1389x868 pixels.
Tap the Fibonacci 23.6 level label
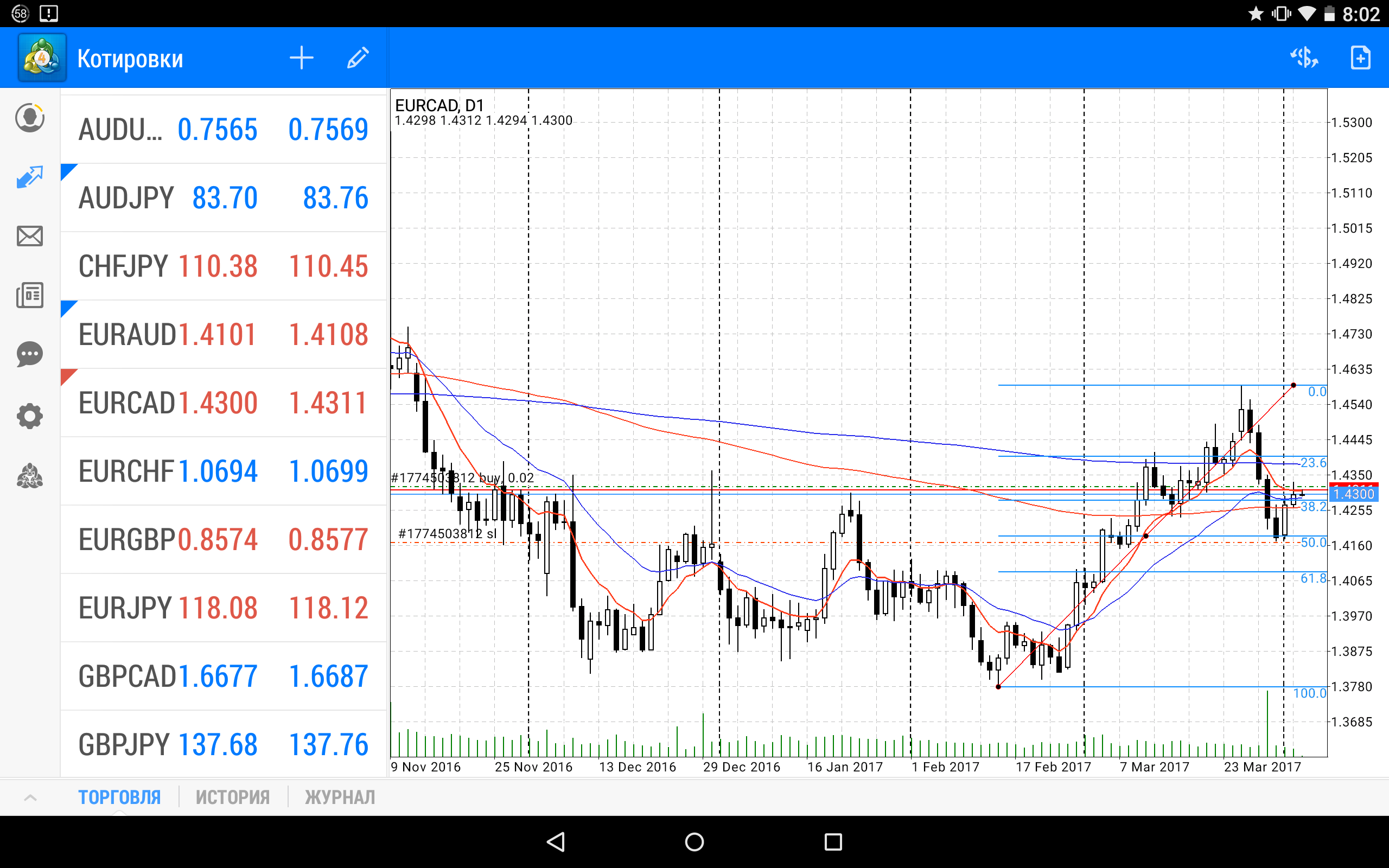click(x=1313, y=463)
